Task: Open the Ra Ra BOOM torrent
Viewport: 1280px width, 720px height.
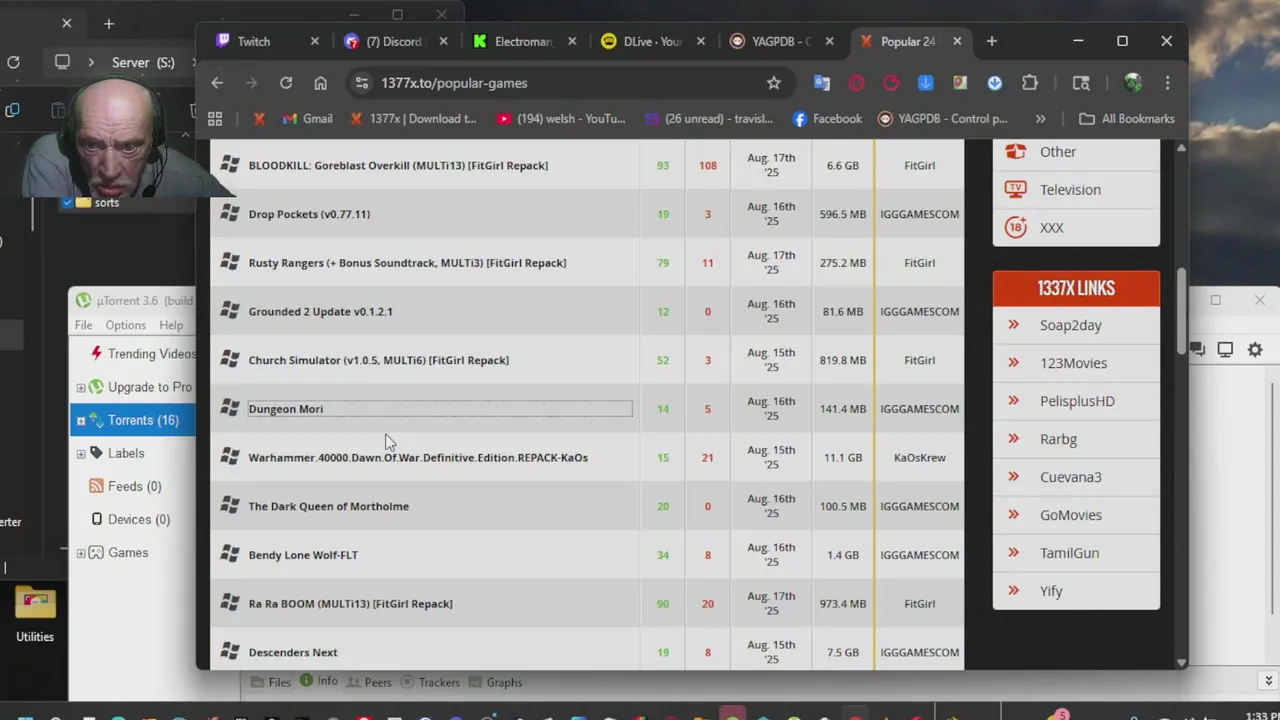Action: [x=350, y=604]
